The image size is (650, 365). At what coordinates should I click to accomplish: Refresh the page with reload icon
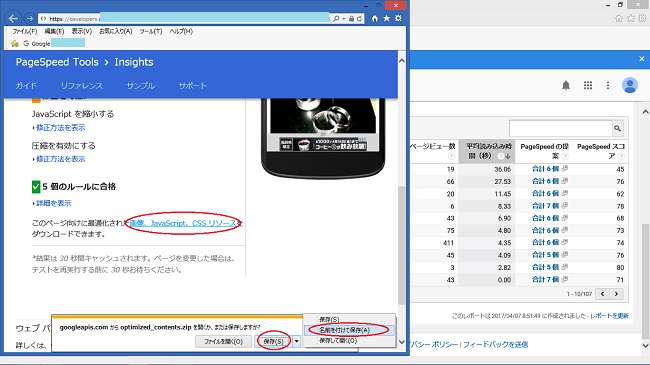(359, 19)
